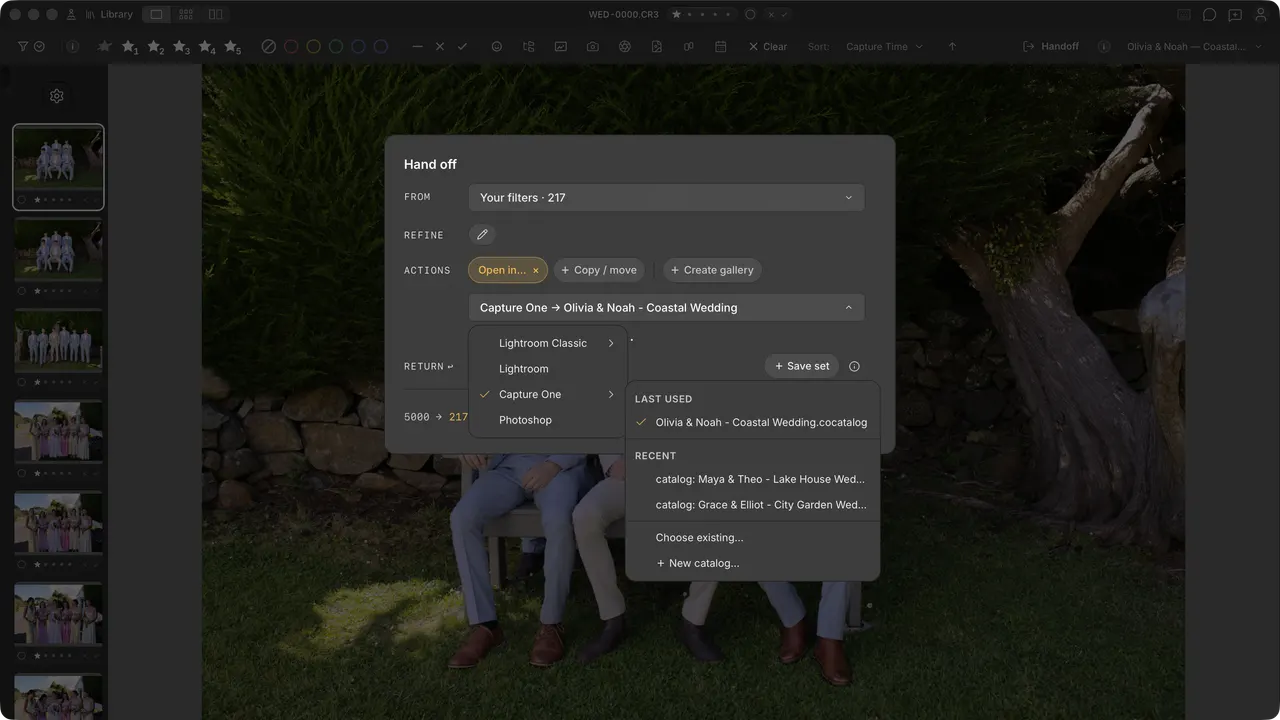Click '+ New catalog...' option

(752, 563)
